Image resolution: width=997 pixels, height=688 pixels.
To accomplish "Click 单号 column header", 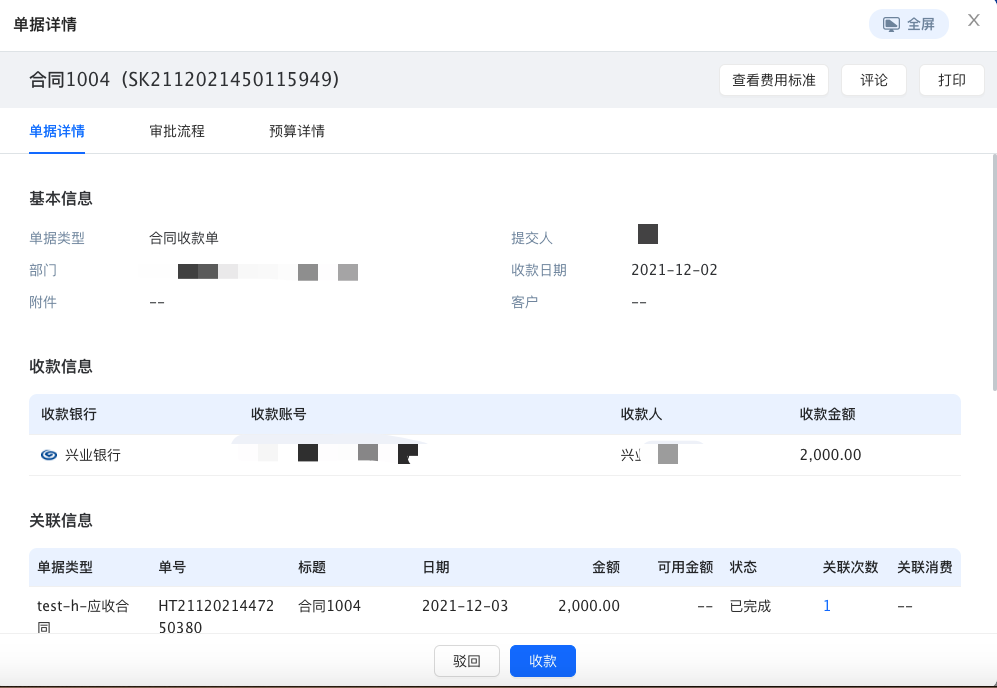I will (172, 567).
